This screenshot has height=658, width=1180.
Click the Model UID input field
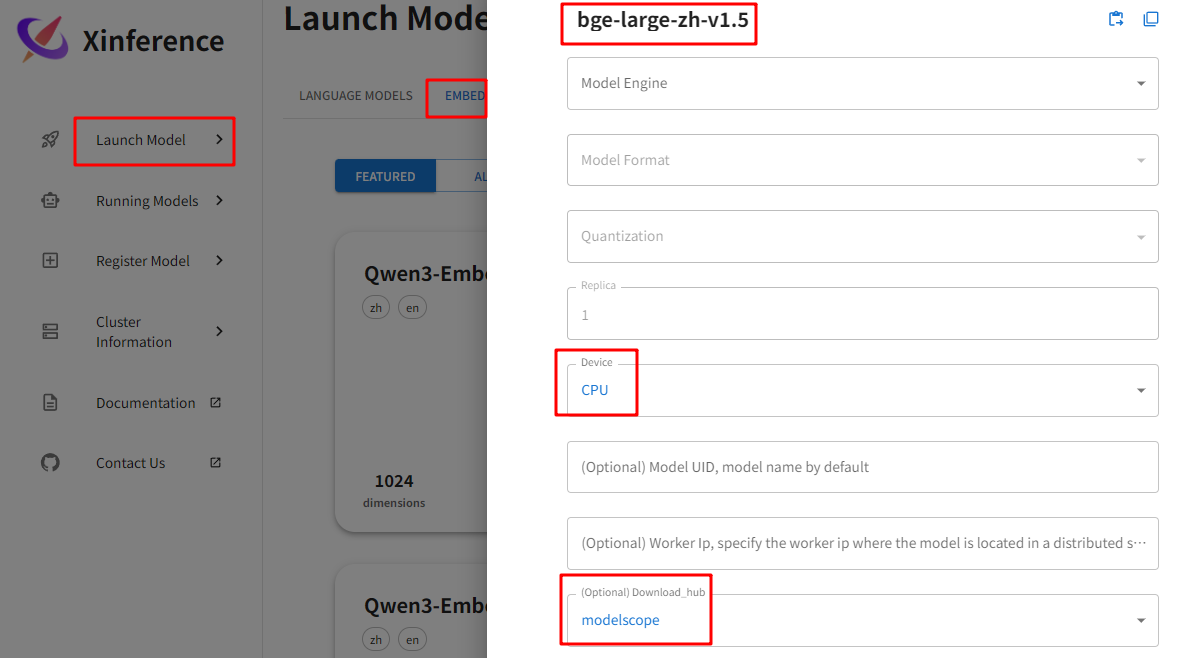[862, 467]
